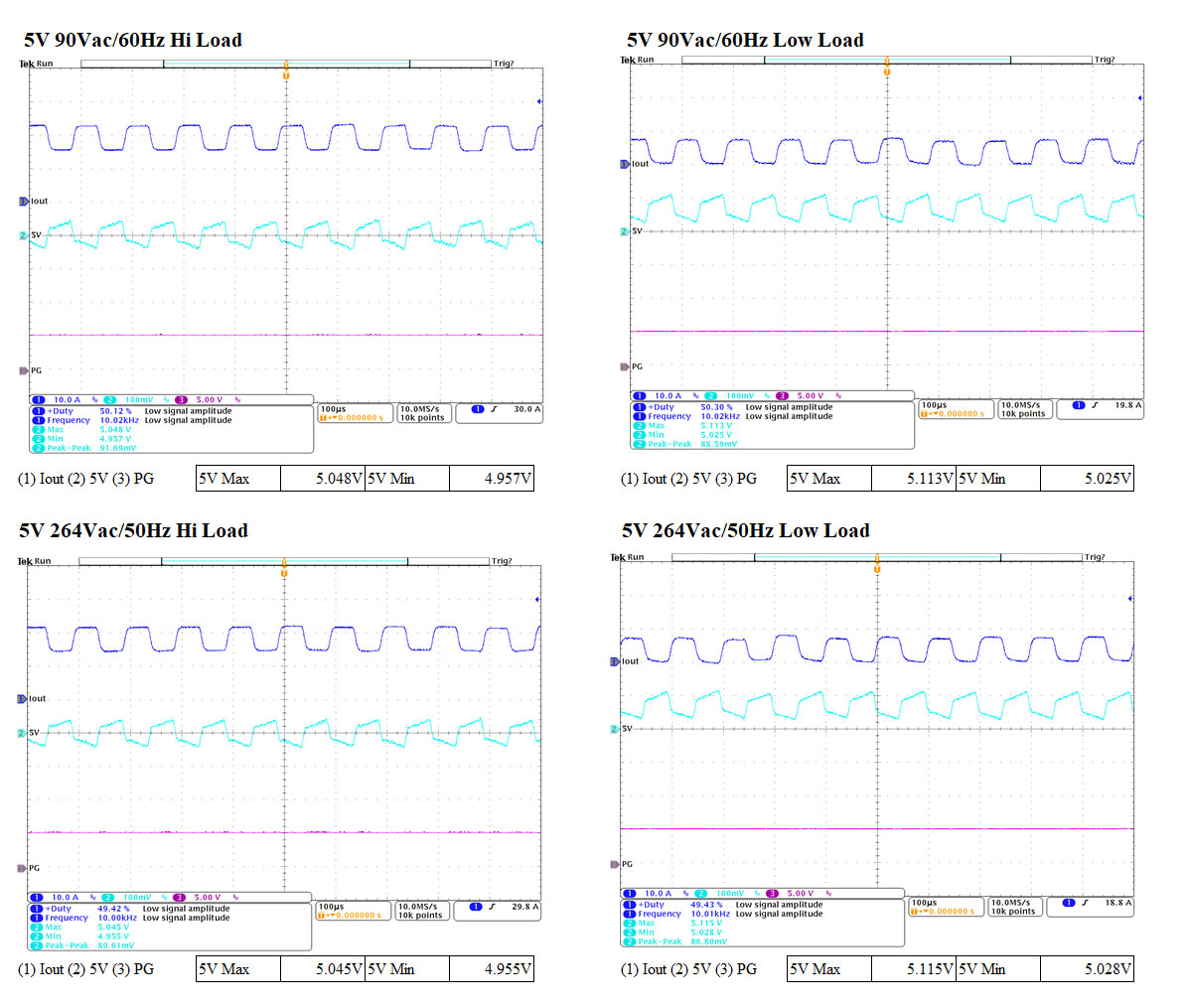Click the title '5V 90Vac/60Hz Hi Load'

(132, 40)
